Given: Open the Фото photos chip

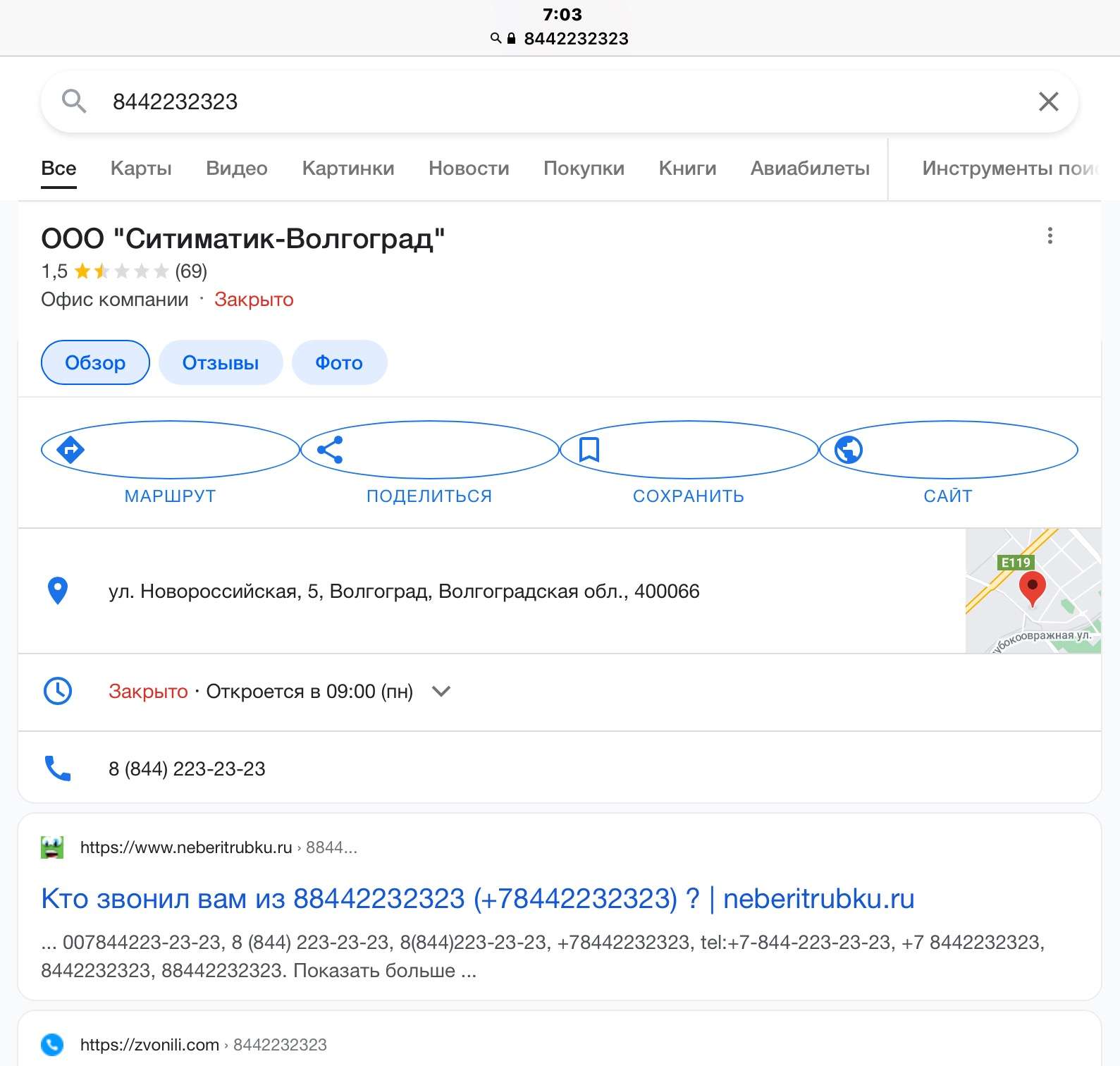Looking at the screenshot, I should tap(339, 362).
